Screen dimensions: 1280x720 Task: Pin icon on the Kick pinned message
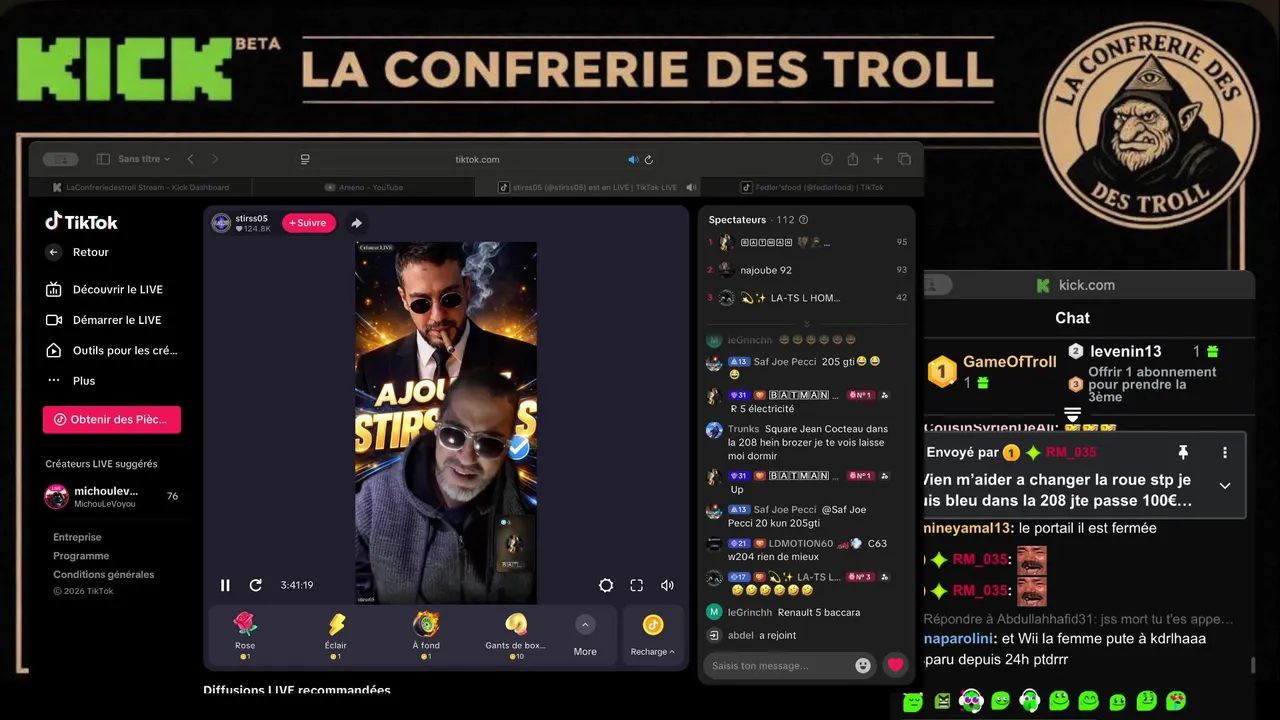pyautogui.click(x=1183, y=452)
